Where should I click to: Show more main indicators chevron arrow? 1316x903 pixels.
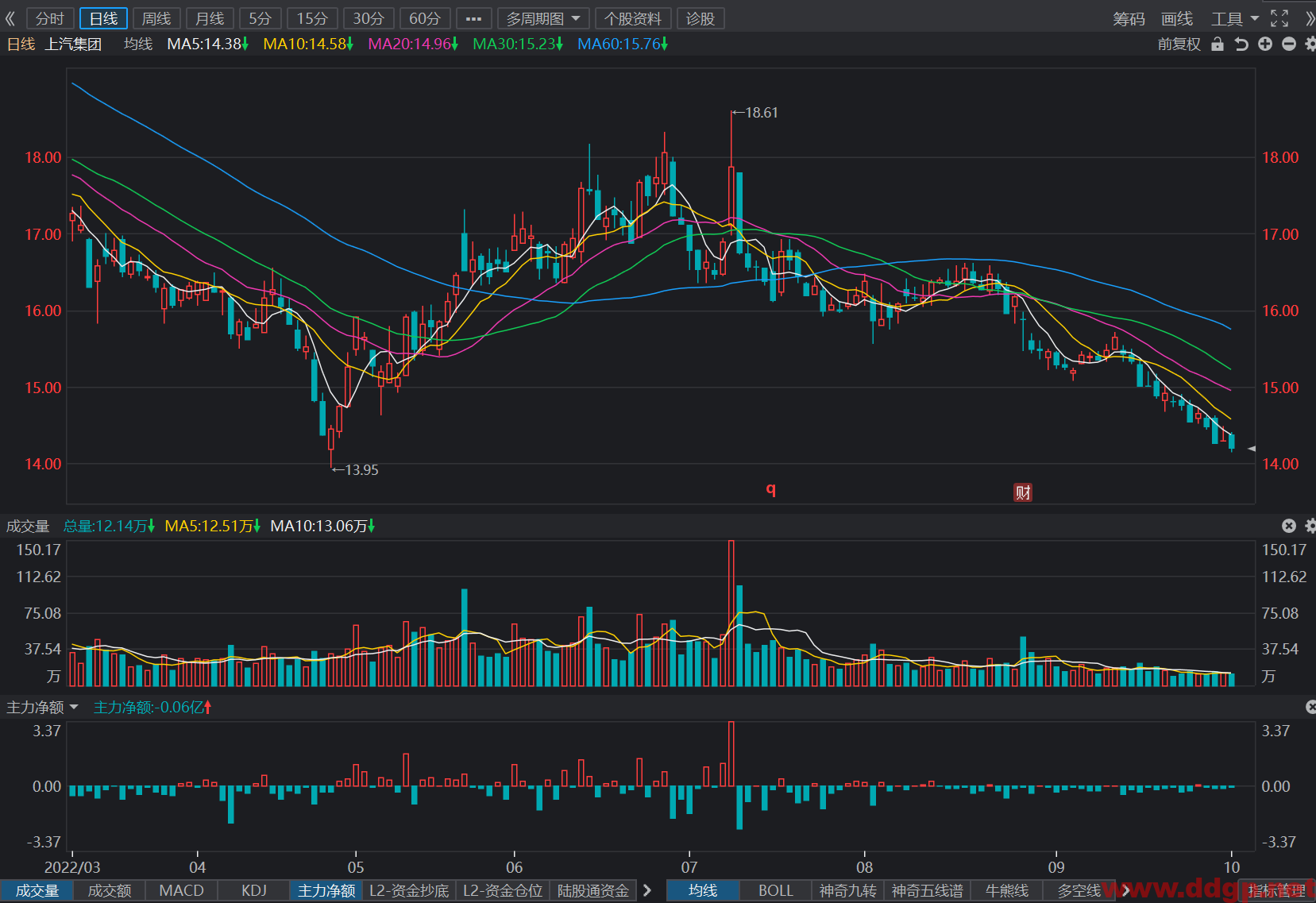pos(1126,891)
